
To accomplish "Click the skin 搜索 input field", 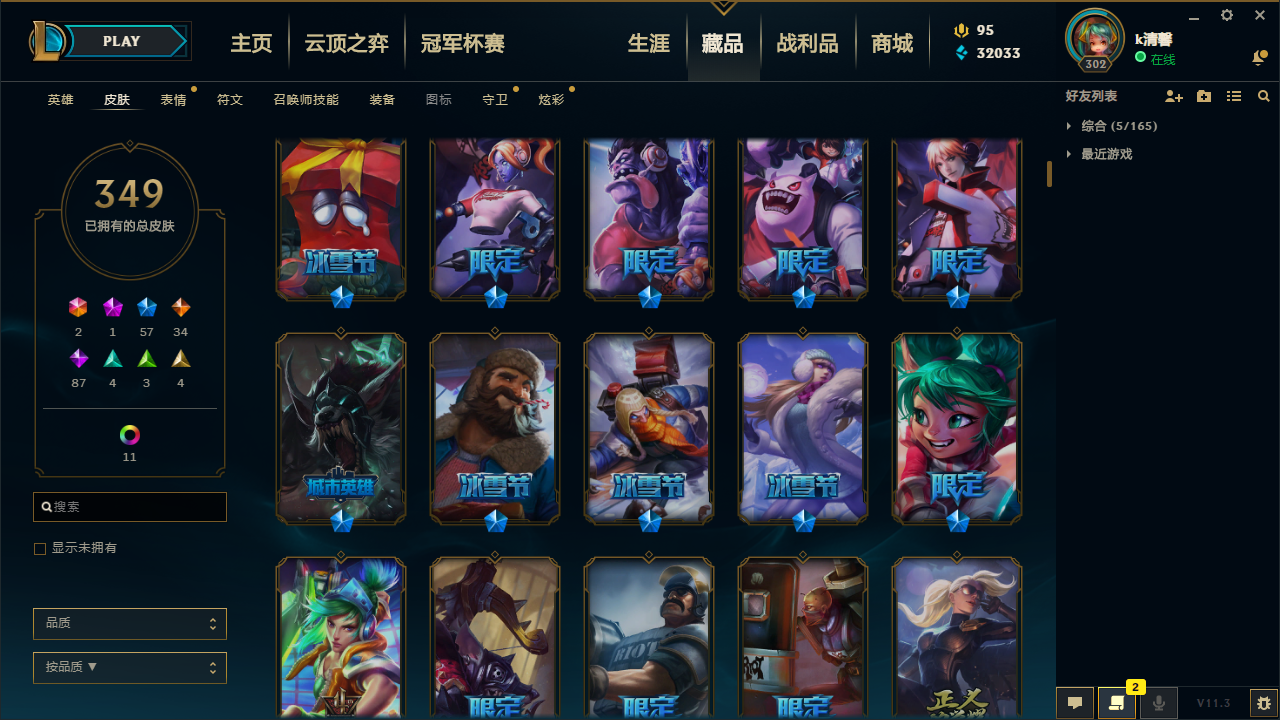I will coord(130,507).
